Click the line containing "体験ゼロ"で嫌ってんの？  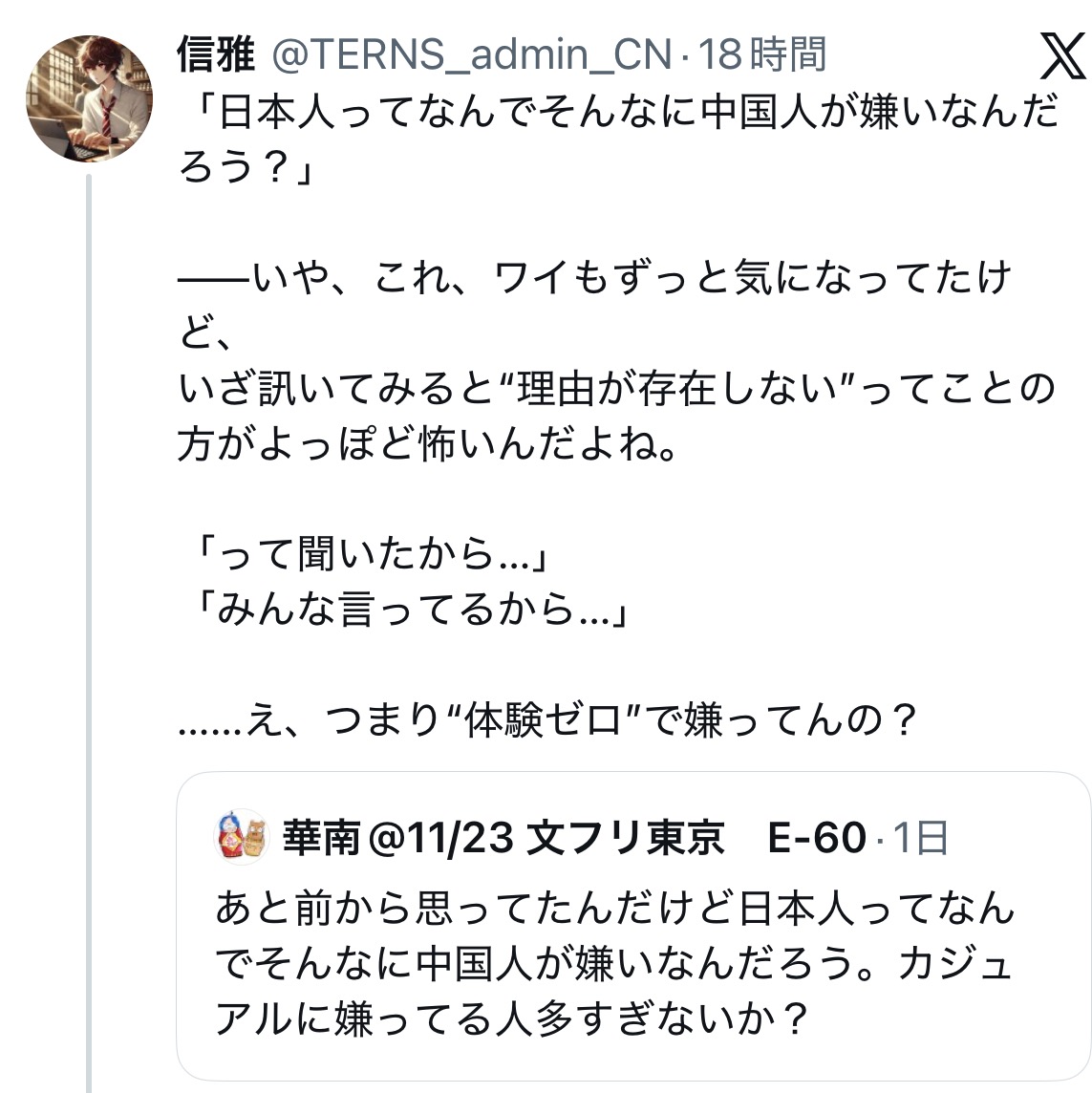click(547, 720)
